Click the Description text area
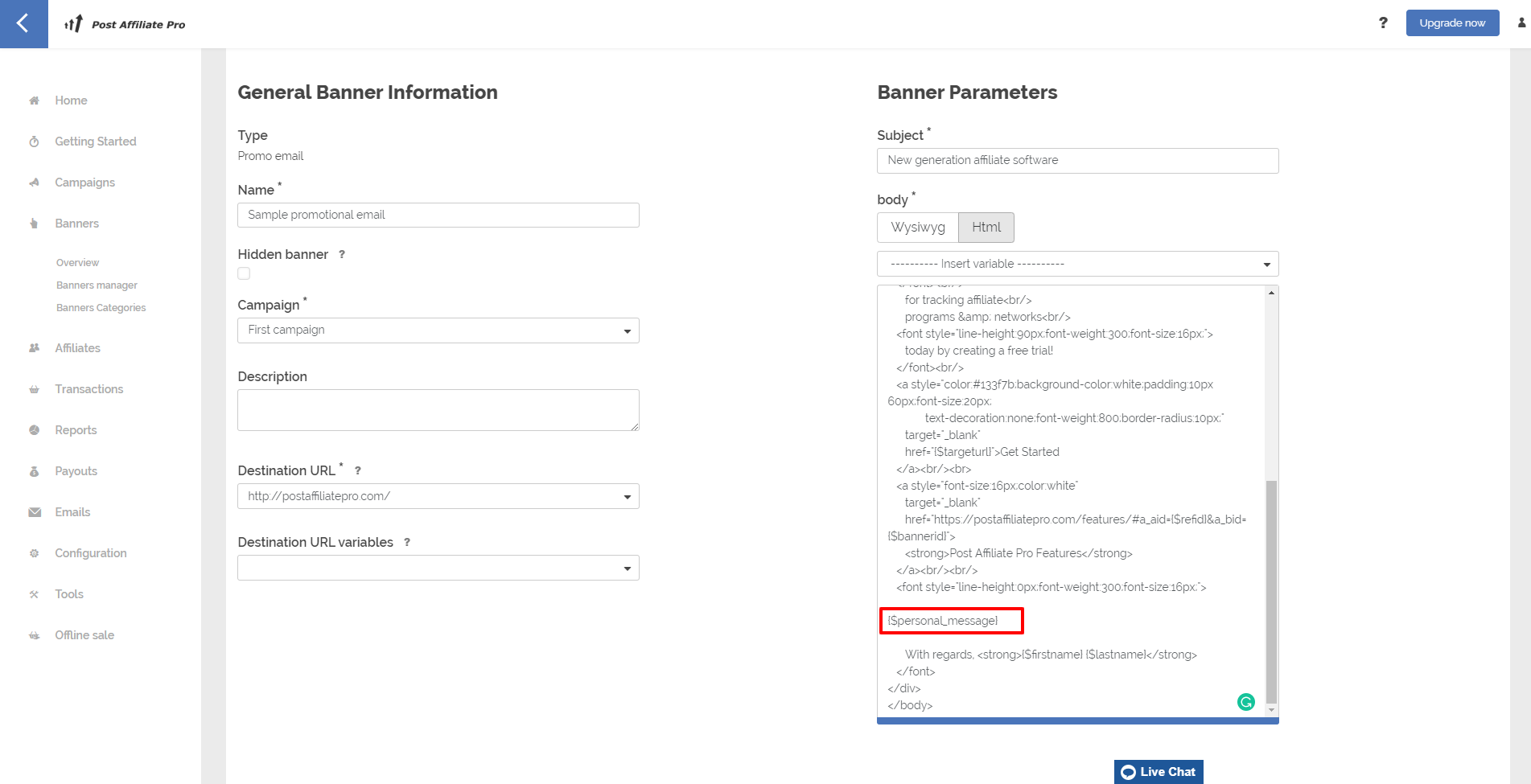1531x784 pixels. [438, 410]
